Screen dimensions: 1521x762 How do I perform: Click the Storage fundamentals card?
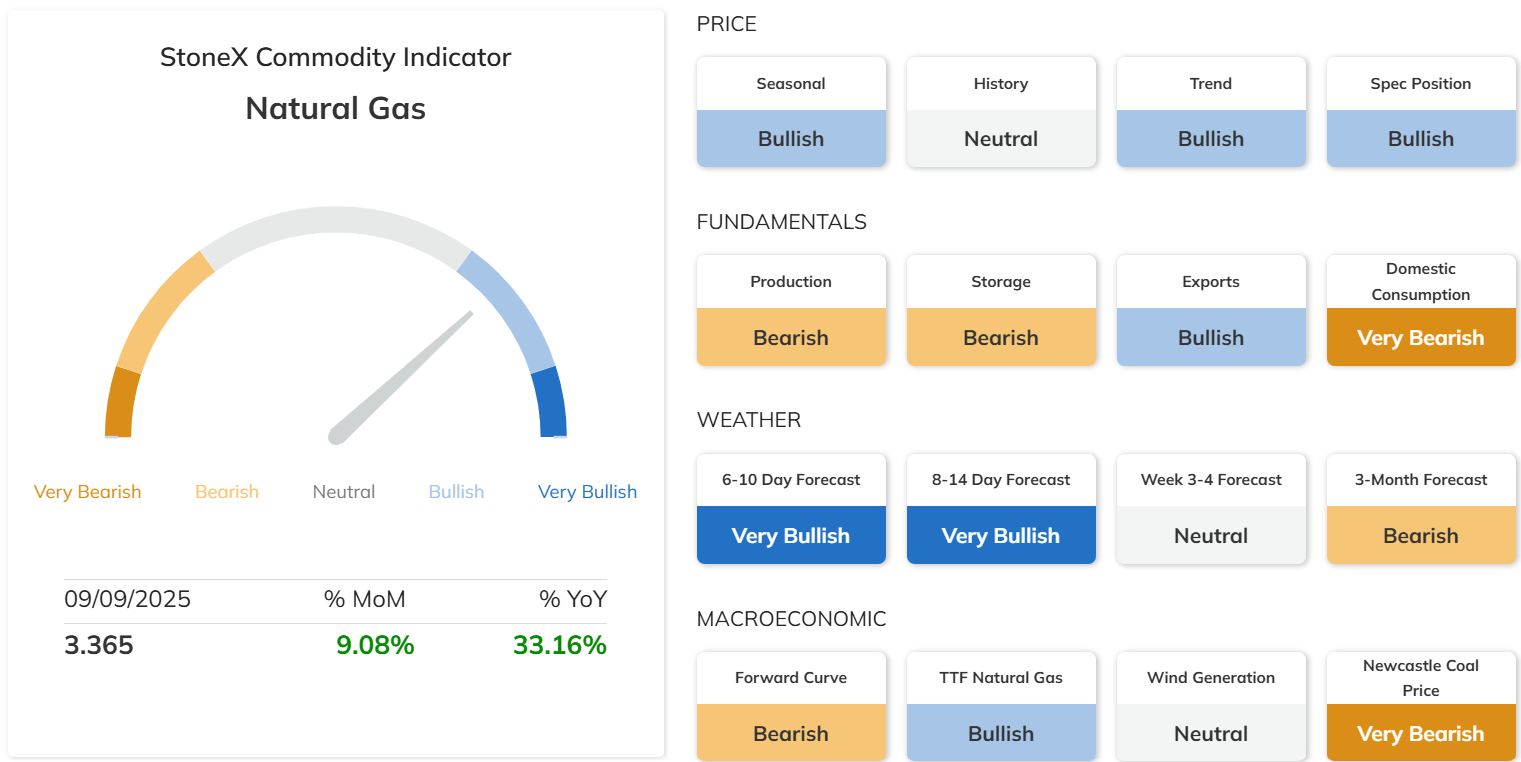pos(1001,310)
